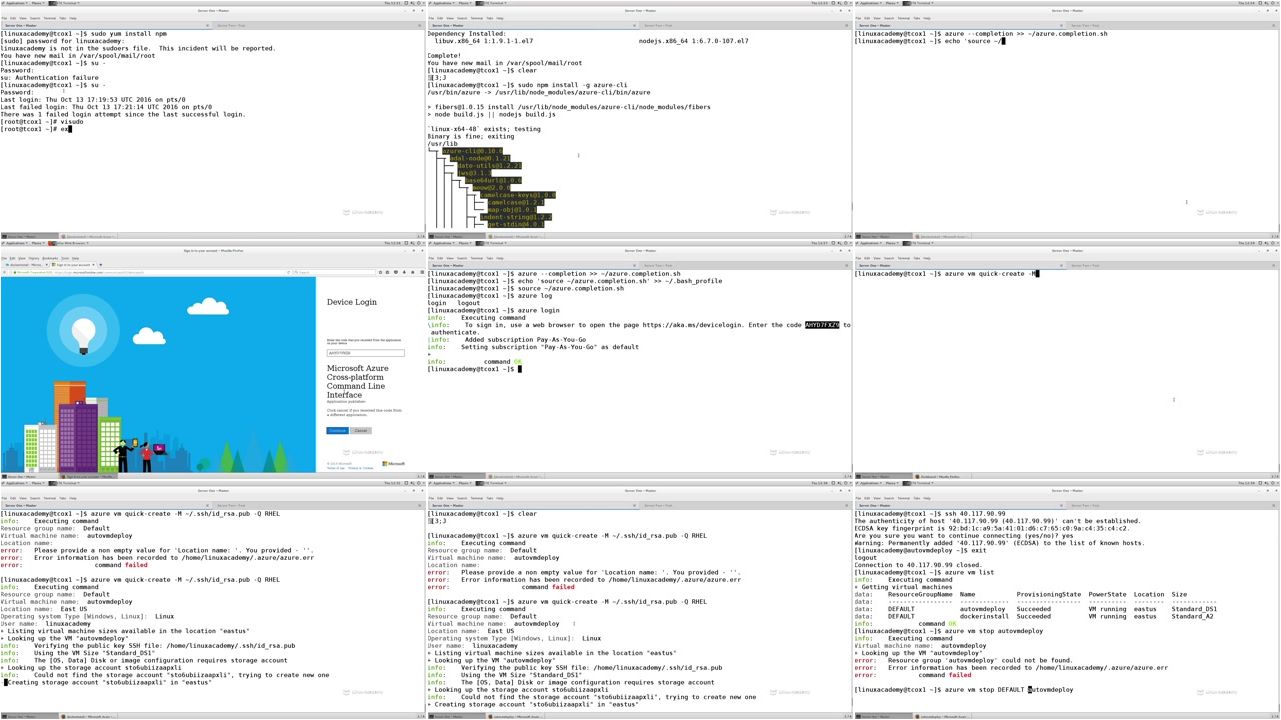Image resolution: width=1281 pixels, height=720 pixels.
Task: Click the 'visudo' command line
Action: (x=42, y=121)
